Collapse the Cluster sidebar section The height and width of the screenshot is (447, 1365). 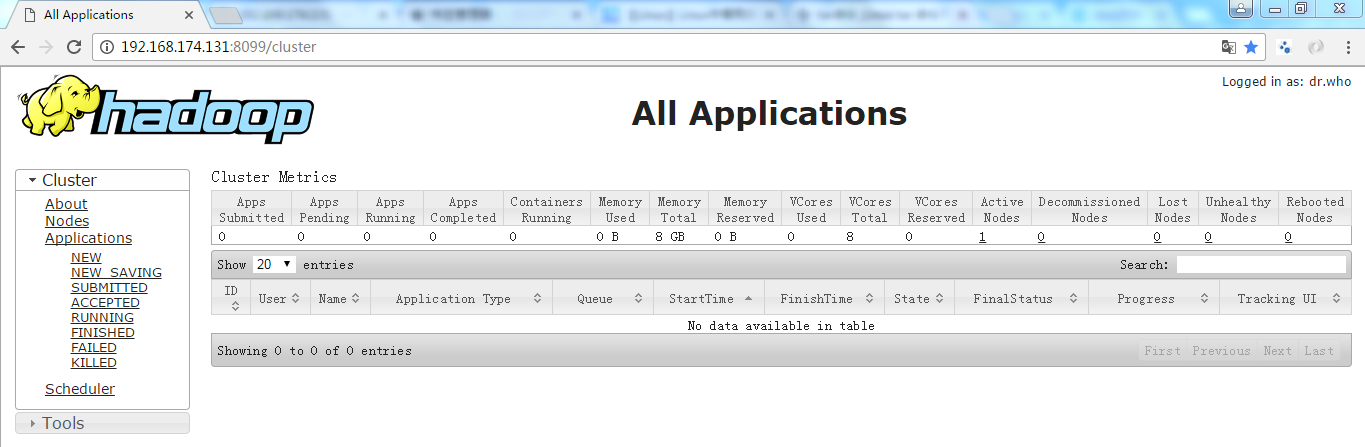(102, 180)
